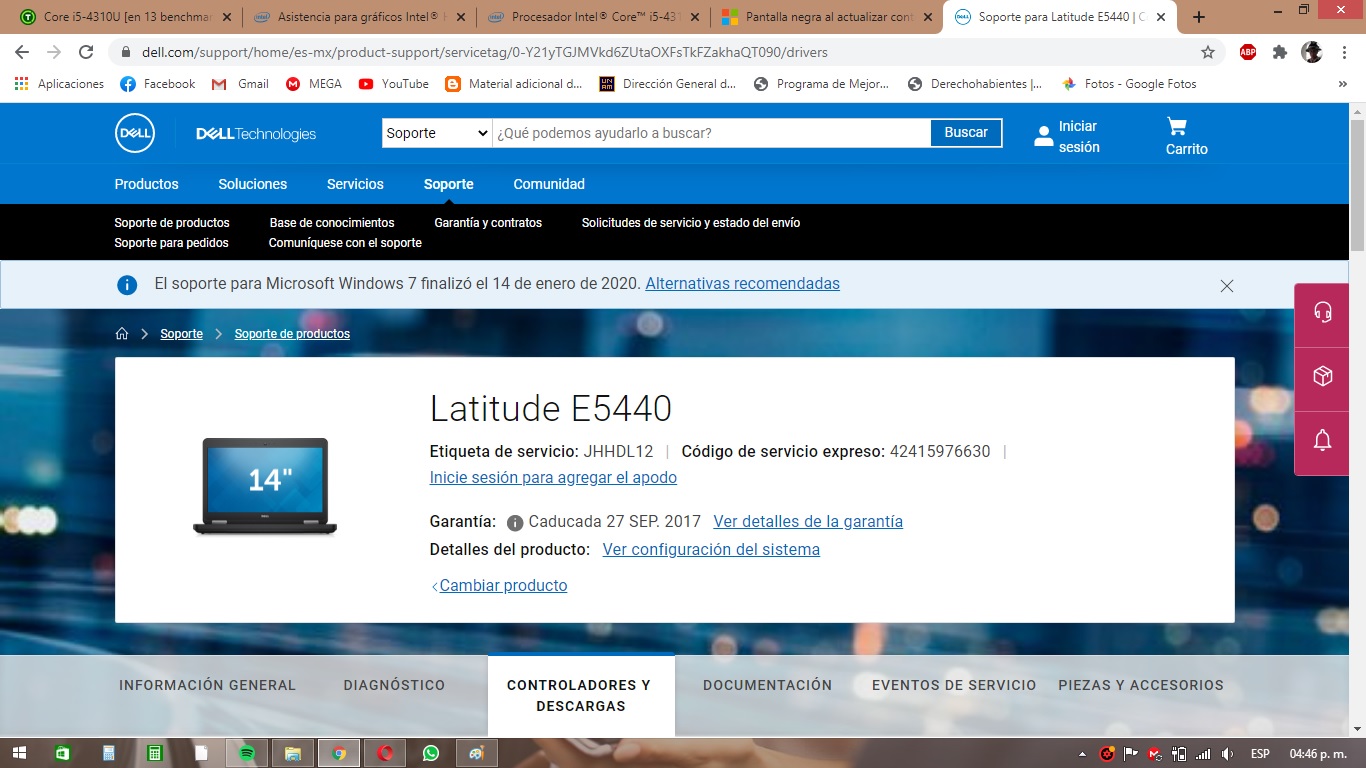This screenshot has width=1366, height=768.
Task: Go back with browser back arrow
Action: click(22, 52)
